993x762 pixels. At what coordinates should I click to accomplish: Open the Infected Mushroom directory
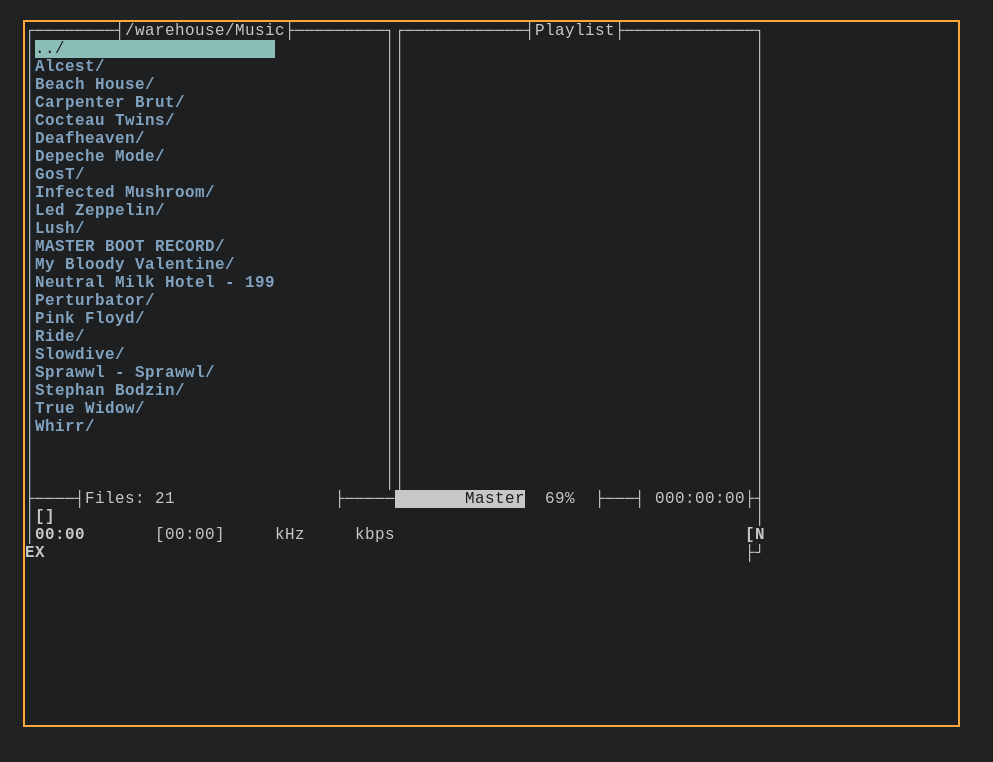pos(123,192)
